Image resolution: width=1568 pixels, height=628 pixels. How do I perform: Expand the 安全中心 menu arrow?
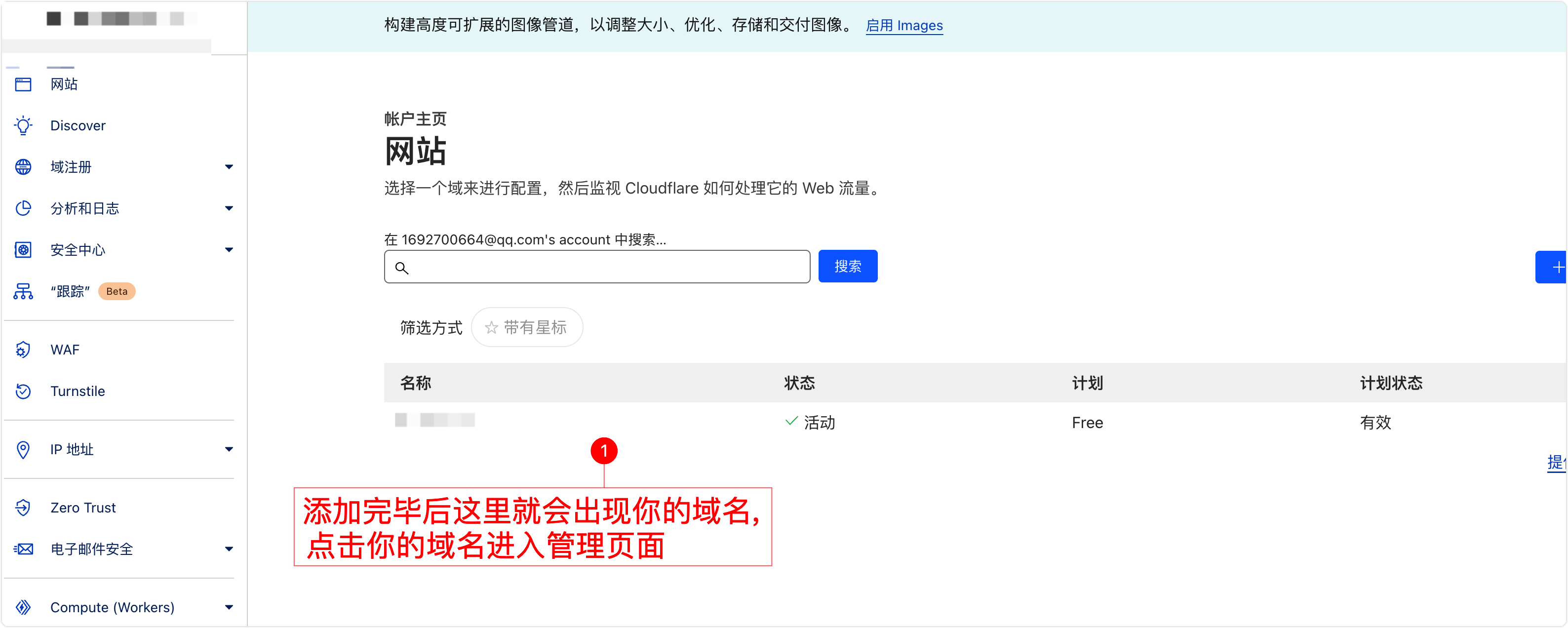pos(229,249)
